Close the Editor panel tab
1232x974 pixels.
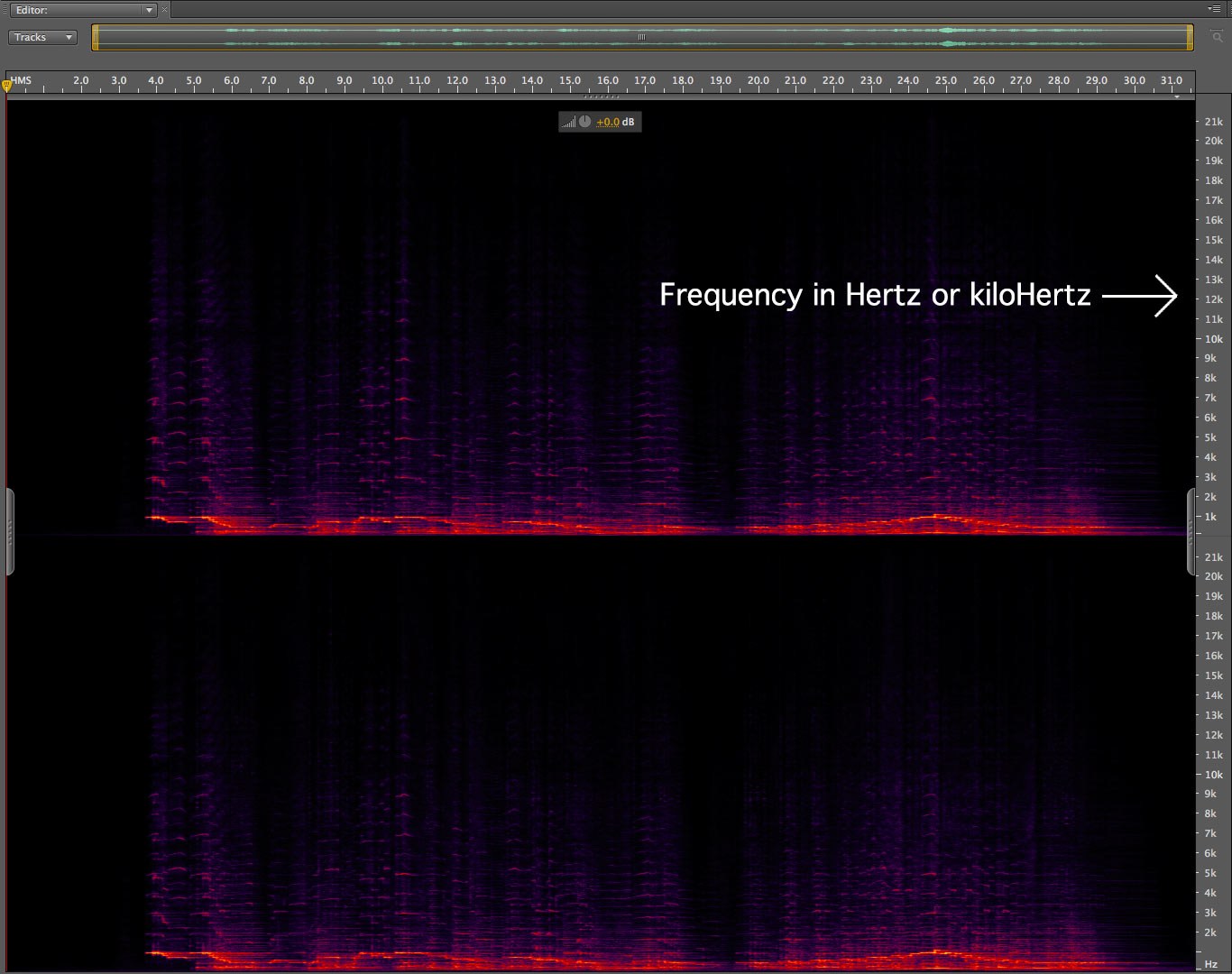tap(165, 10)
